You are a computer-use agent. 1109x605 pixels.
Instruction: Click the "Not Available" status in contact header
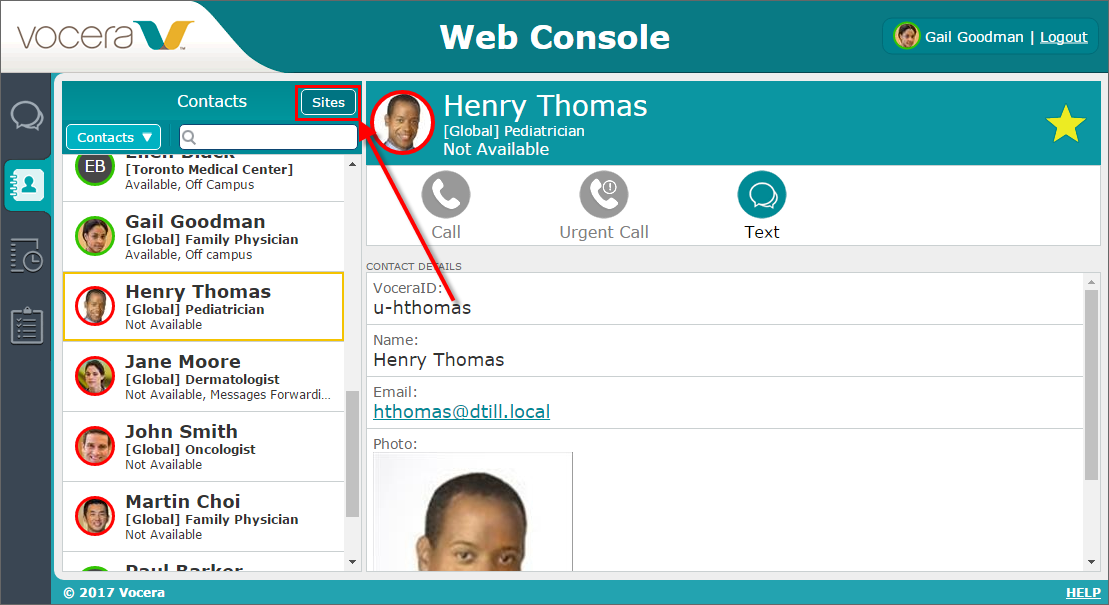pyautogui.click(x=496, y=149)
